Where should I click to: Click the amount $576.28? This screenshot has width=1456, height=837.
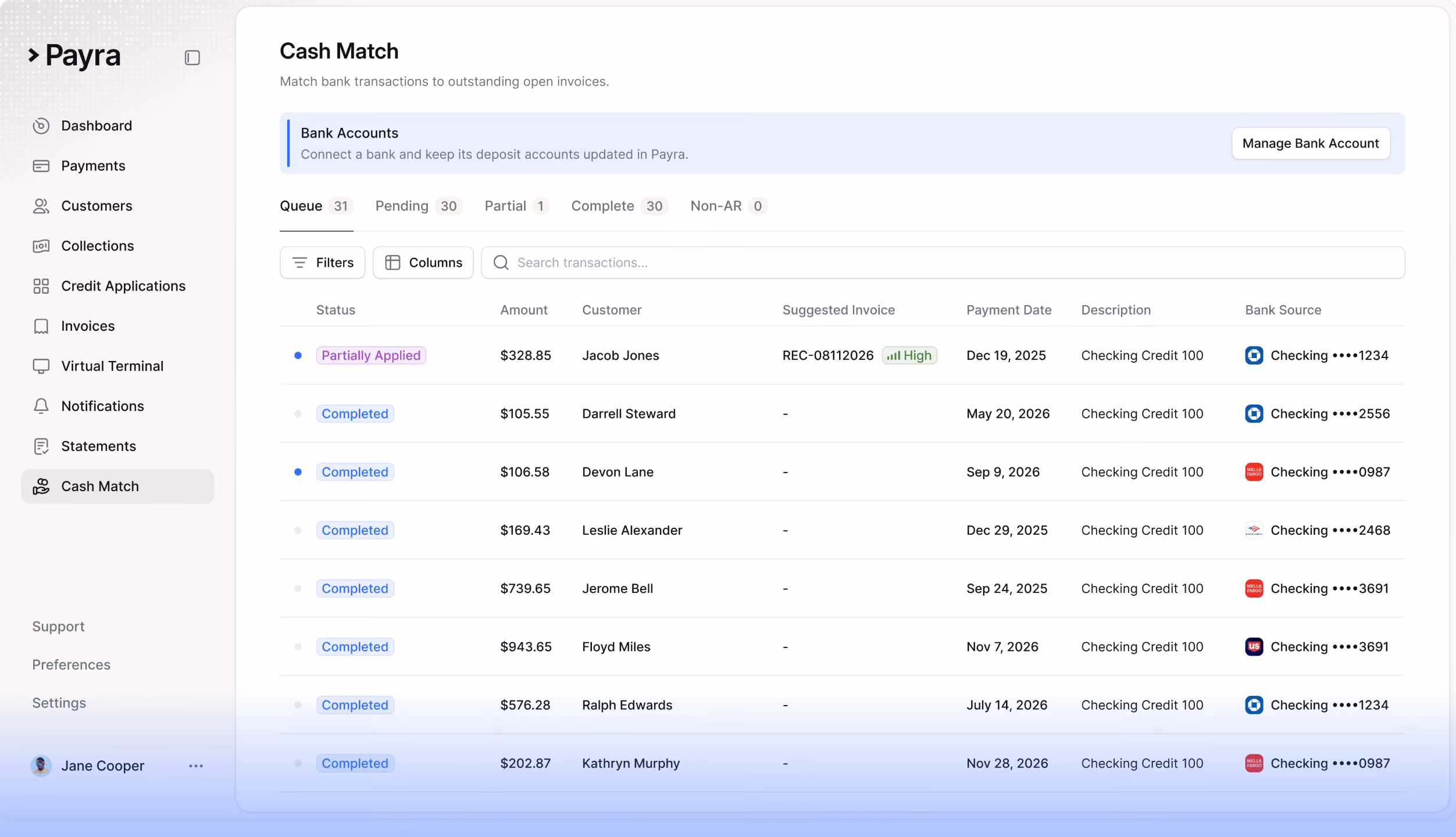click(525, 705)
